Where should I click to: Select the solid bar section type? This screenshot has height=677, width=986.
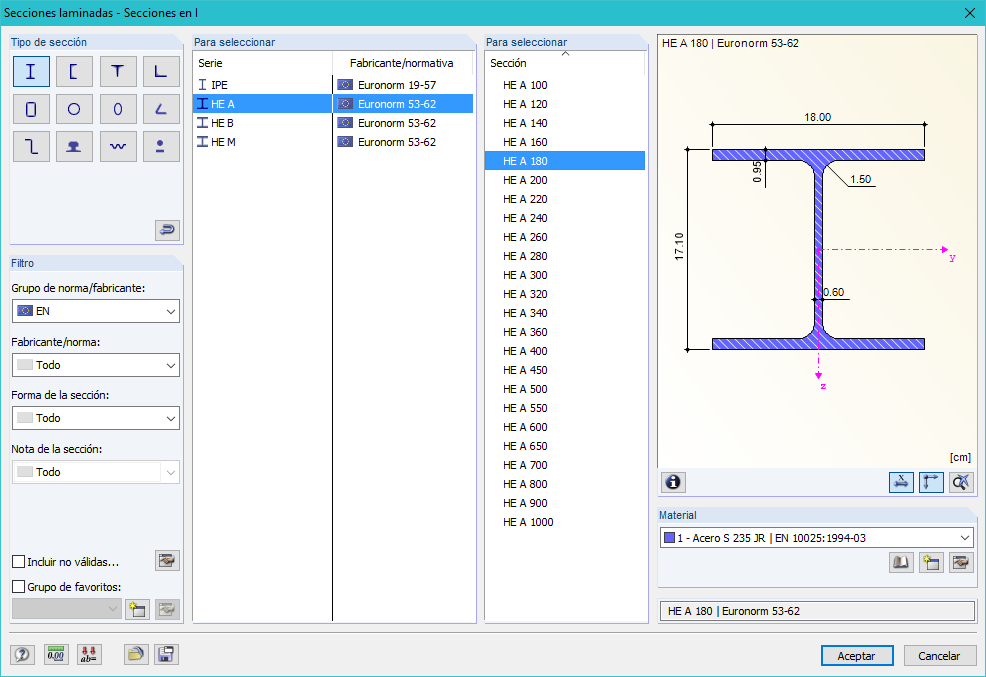[x=161, y=146]
